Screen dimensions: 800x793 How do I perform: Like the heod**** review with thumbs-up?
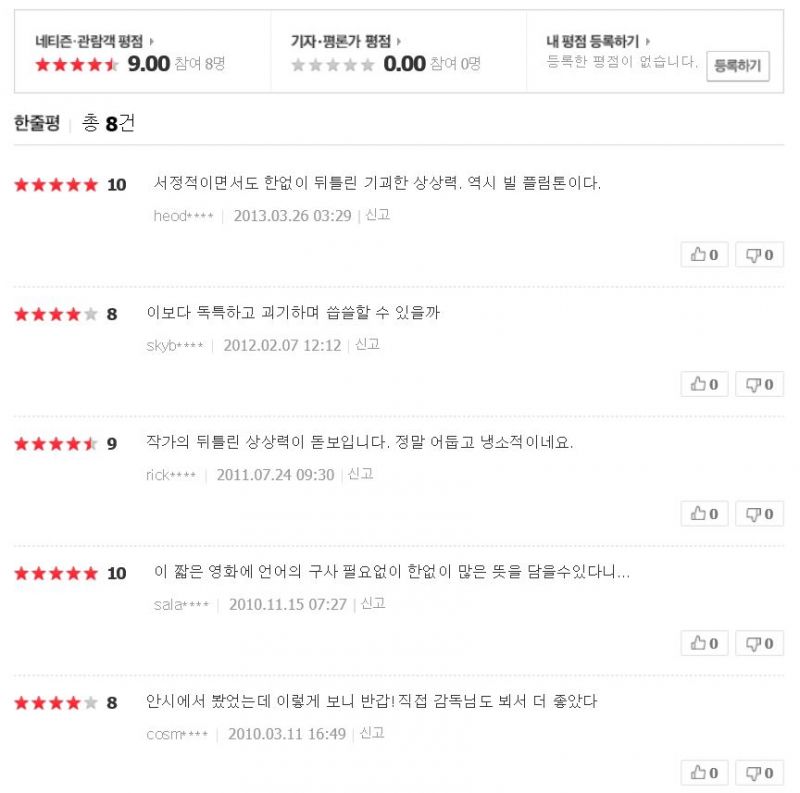704,255
